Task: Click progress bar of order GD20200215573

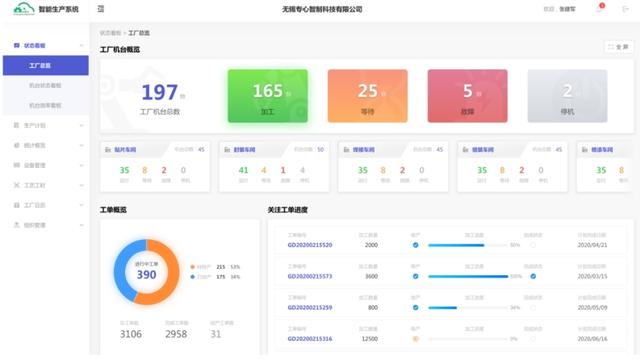Action: click(x=468, y=276)
